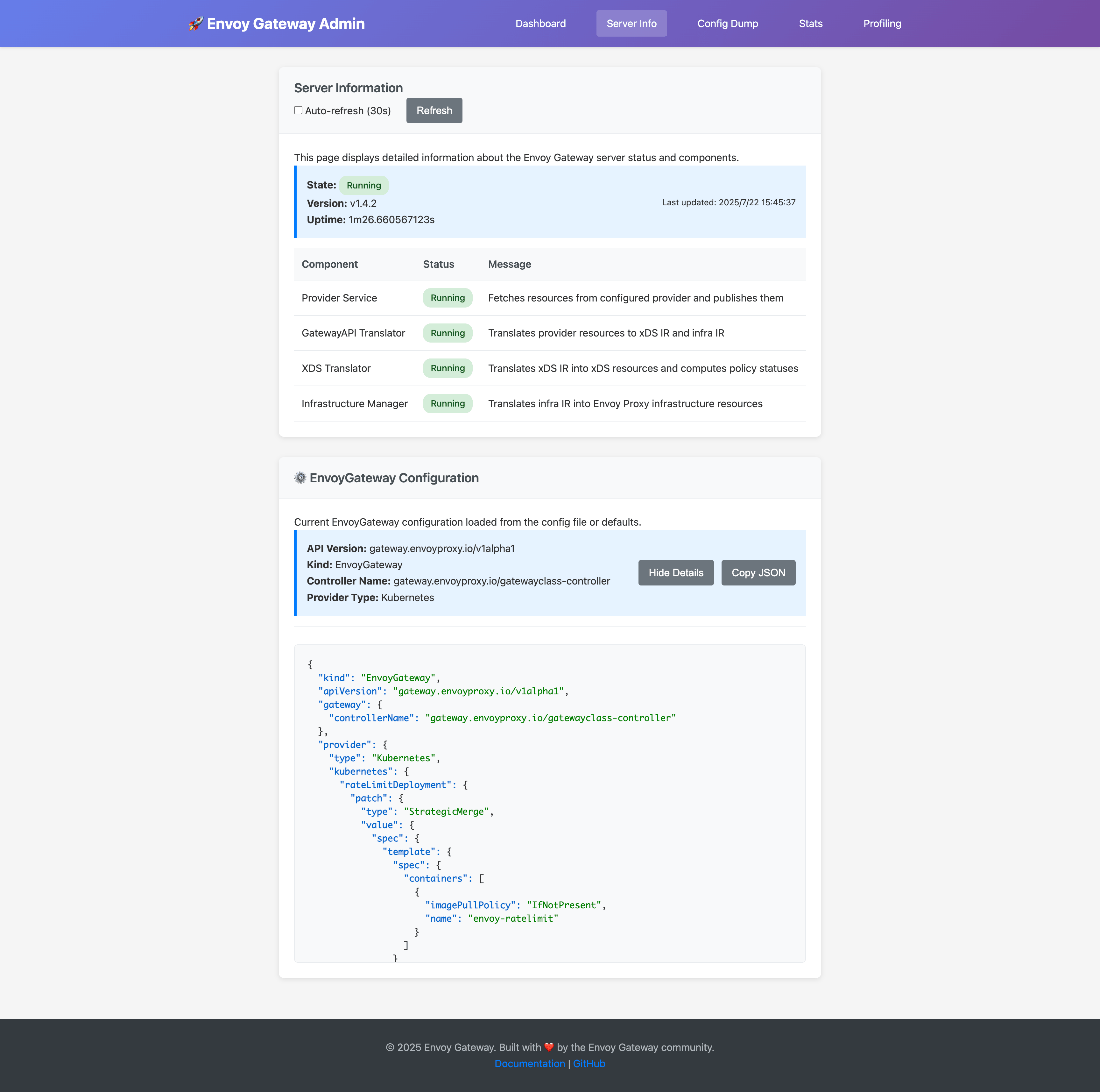This screenshot has width=1100, height=1092.
Task: Switch to the Config Dump page
Action: pos(728,23)
